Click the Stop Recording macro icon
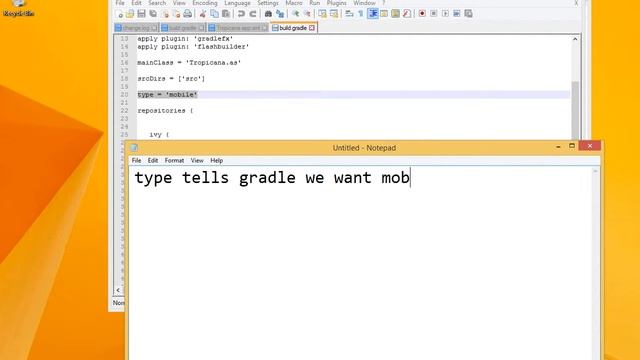Viewport: 640px width, 360px height. tap(433, 14)
